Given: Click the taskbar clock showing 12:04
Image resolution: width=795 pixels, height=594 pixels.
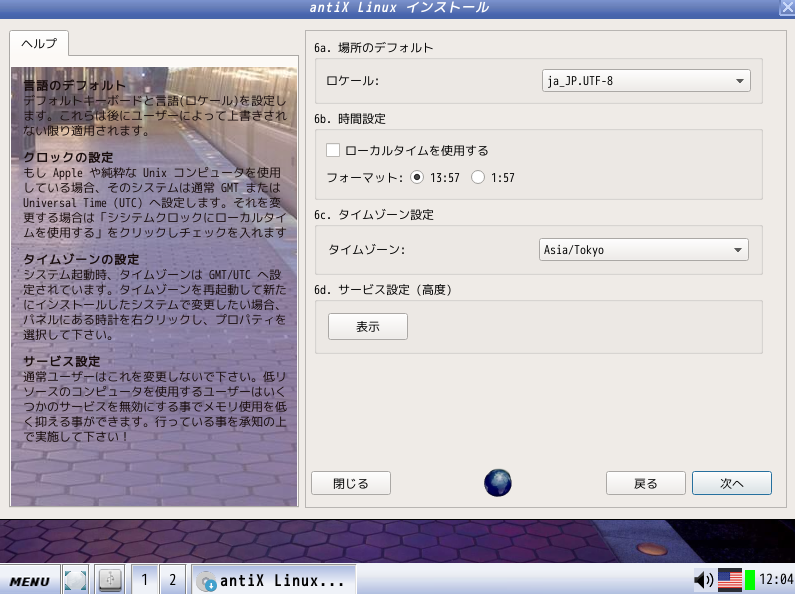Looking at the screenshot, I should (x=776, y=579).
